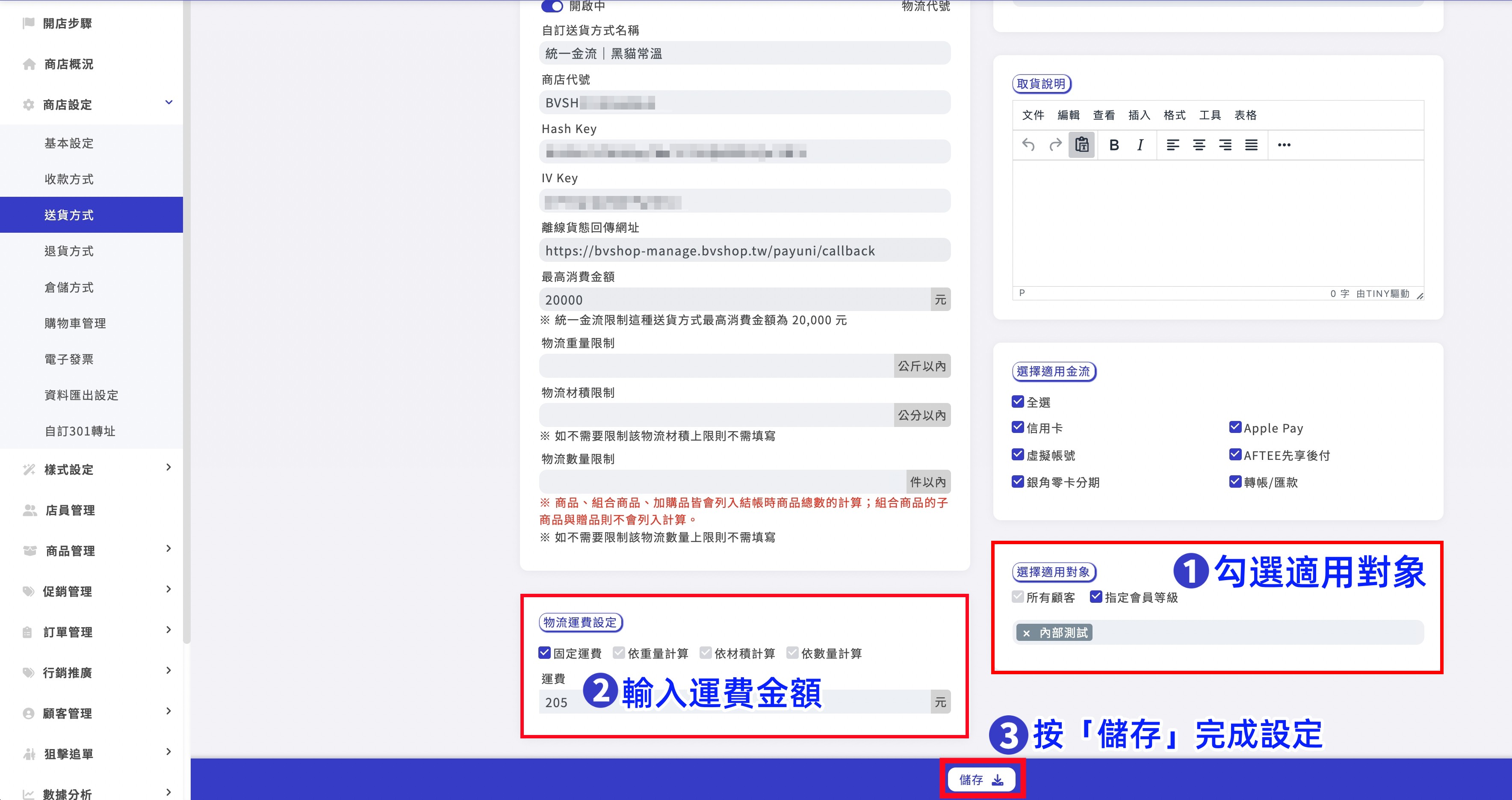This screenshot has width=1512, height=800.
Task: Click the user circle icon beside 顧客管理
Action: pyautogui.click(x=28, y=713)
